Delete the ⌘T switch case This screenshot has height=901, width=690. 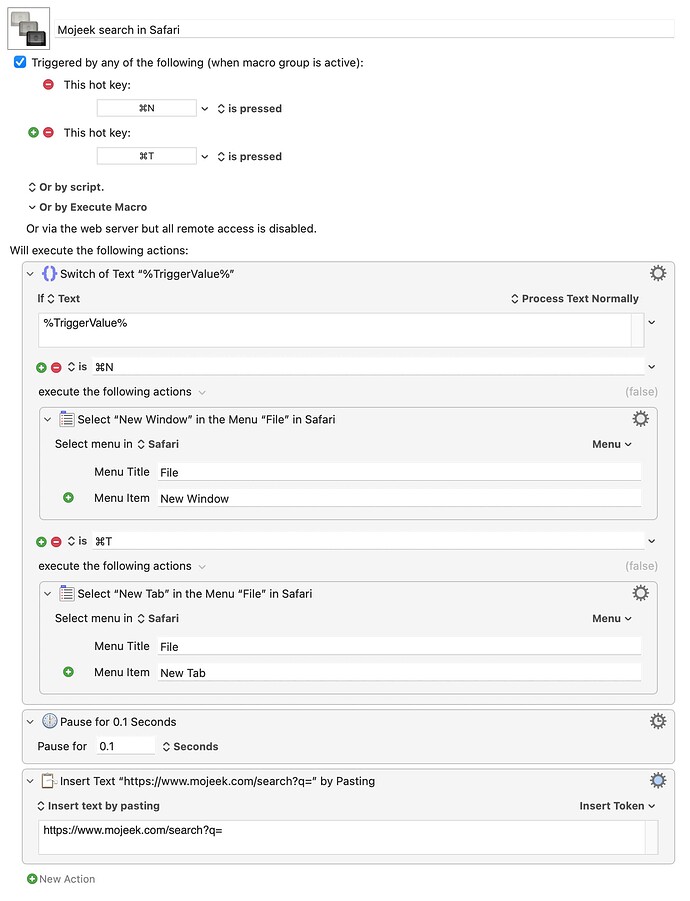pyautogui.click(x=56, y=541)
